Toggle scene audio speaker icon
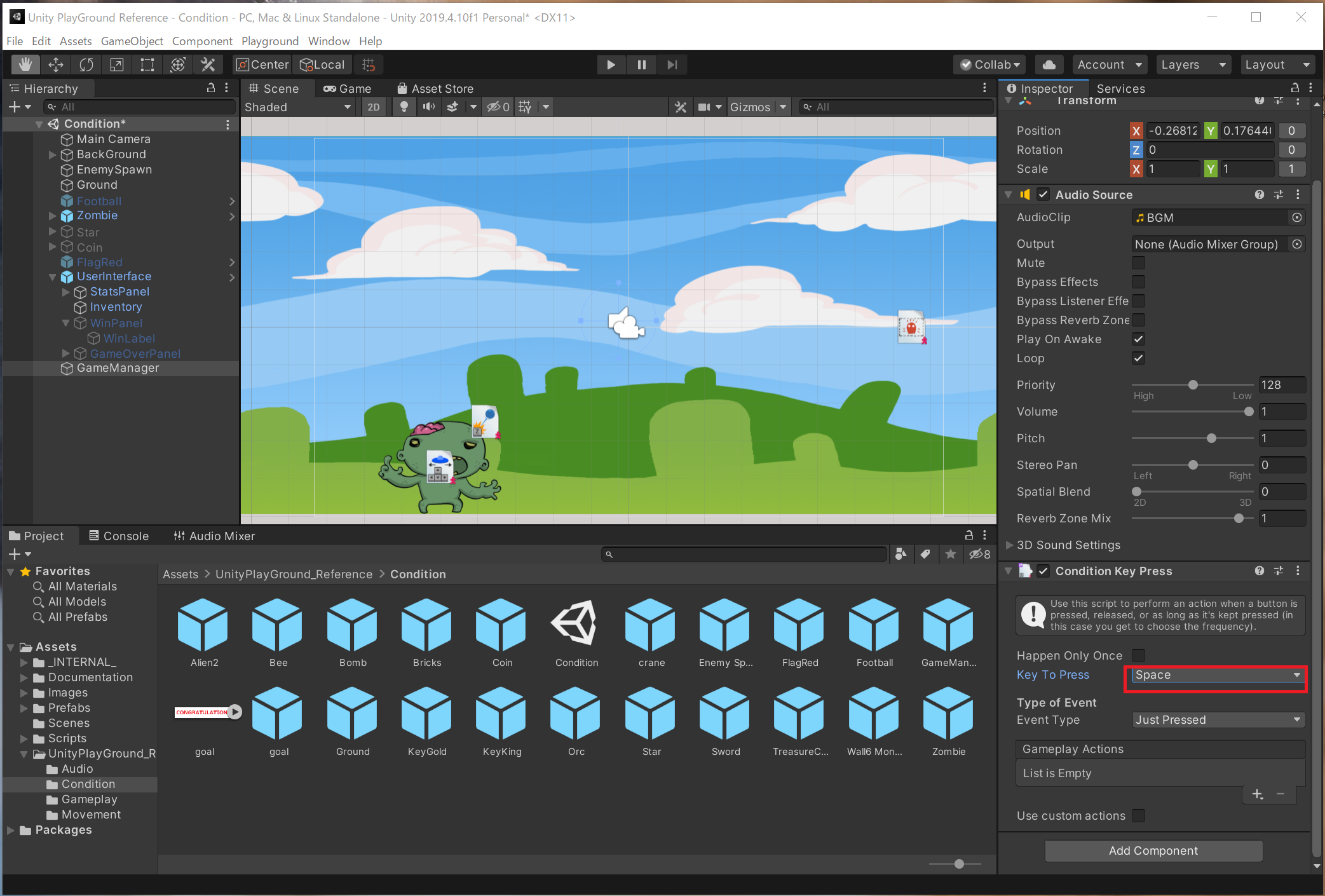 pos(429,107)
